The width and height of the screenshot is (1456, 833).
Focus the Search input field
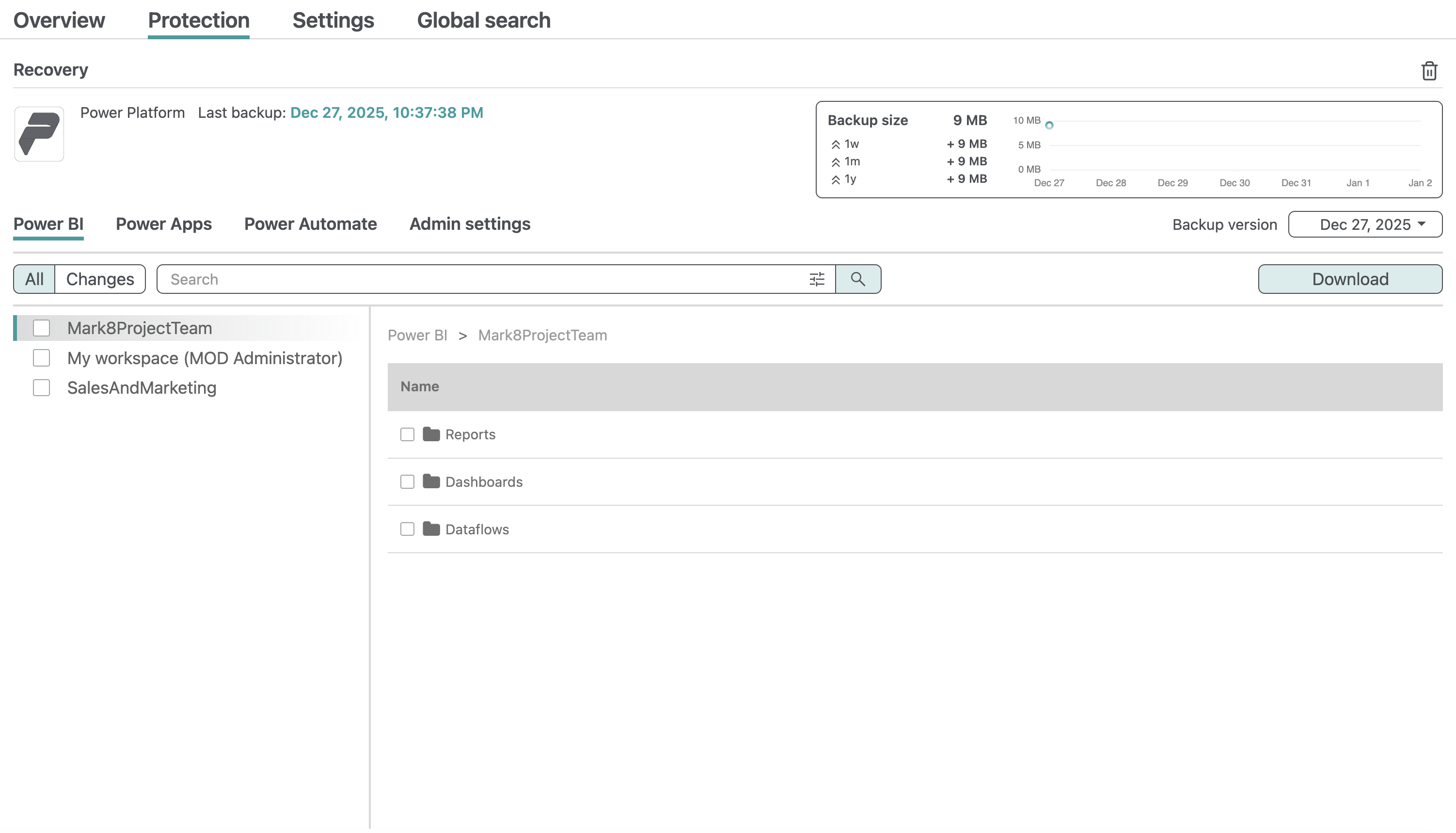coord(480,279)
